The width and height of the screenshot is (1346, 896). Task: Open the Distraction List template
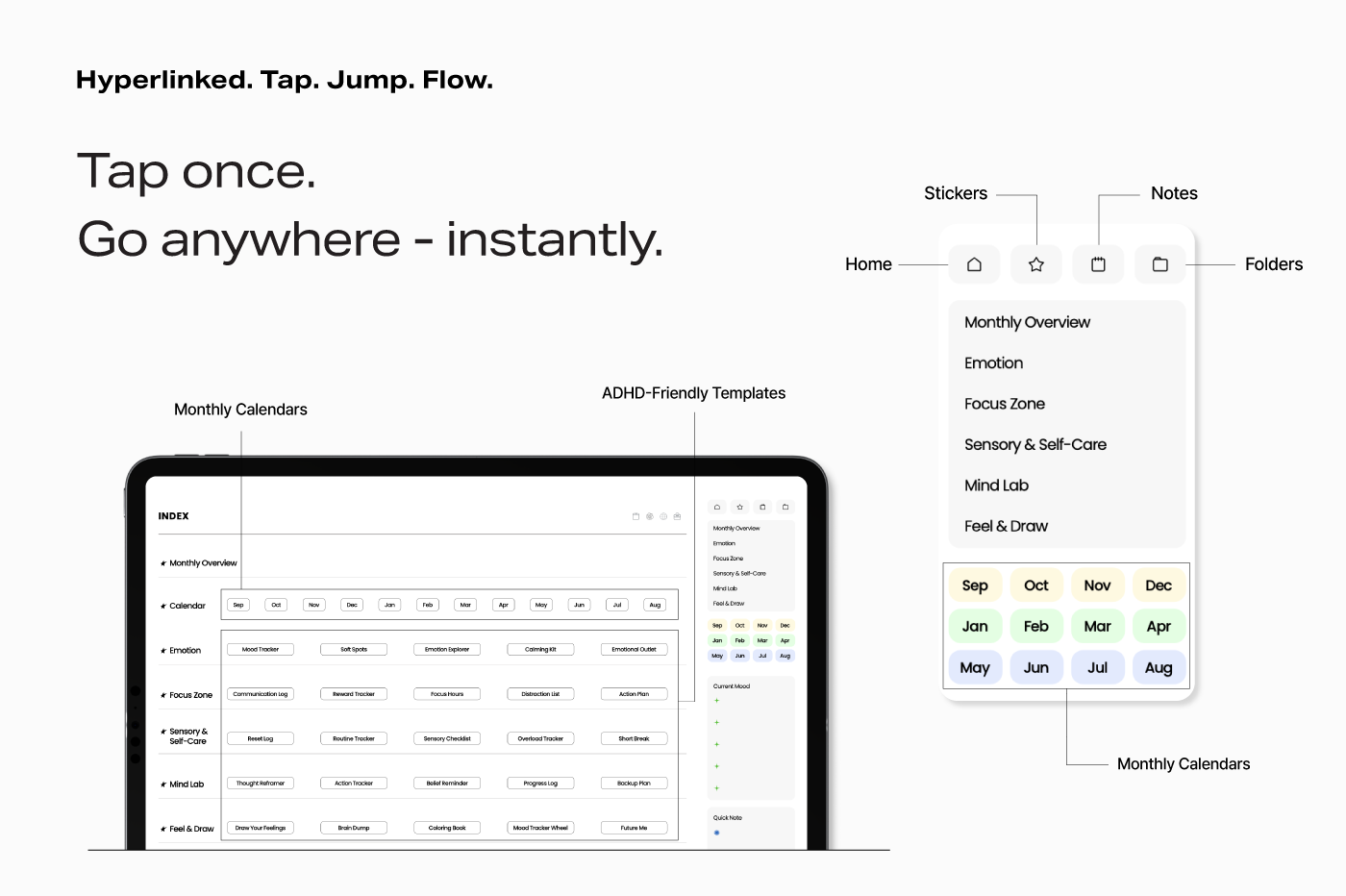540,694
